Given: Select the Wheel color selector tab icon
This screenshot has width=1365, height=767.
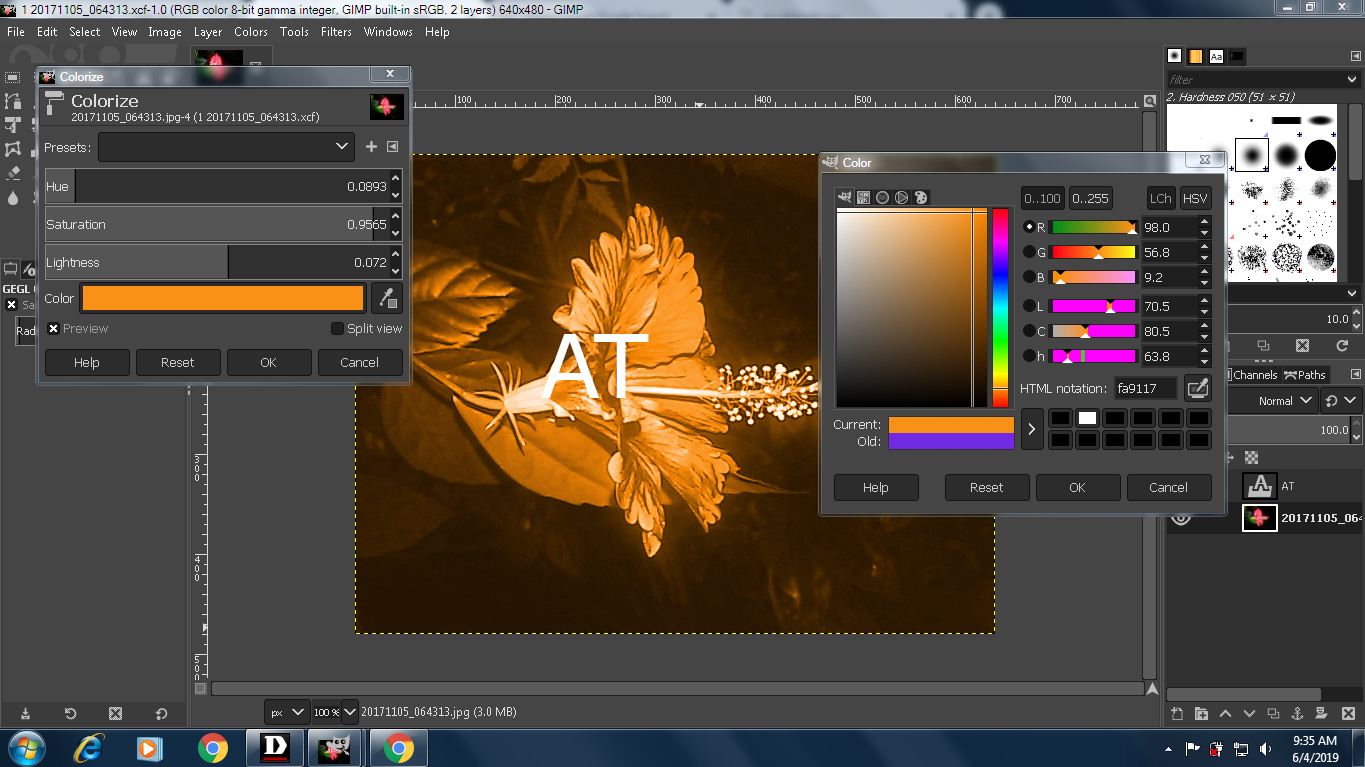Looking at the screenshot, I should 902,197.
